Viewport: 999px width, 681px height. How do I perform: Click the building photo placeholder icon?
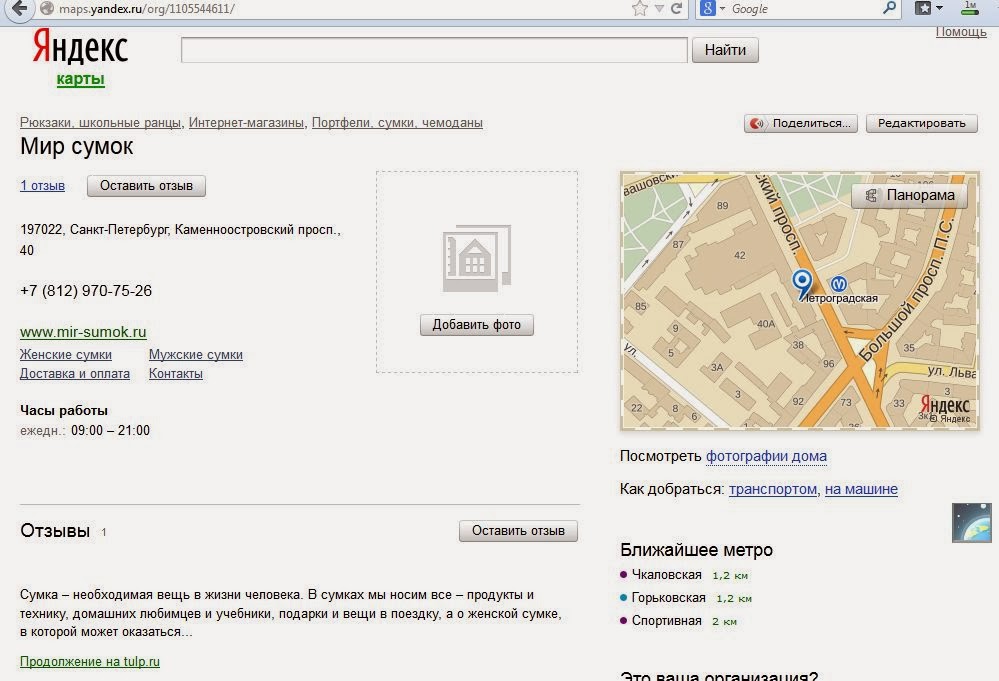(x=477, y=258)
